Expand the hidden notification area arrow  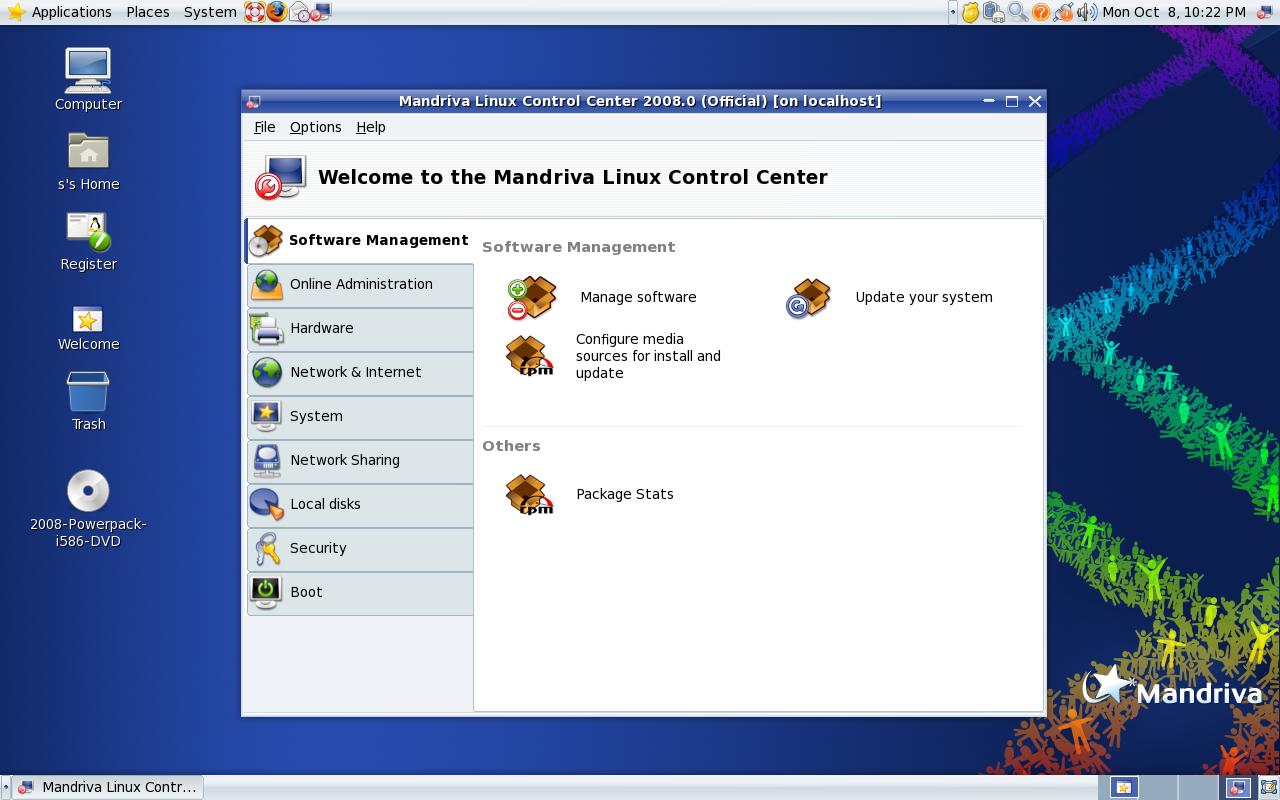[x=953, y=12]
